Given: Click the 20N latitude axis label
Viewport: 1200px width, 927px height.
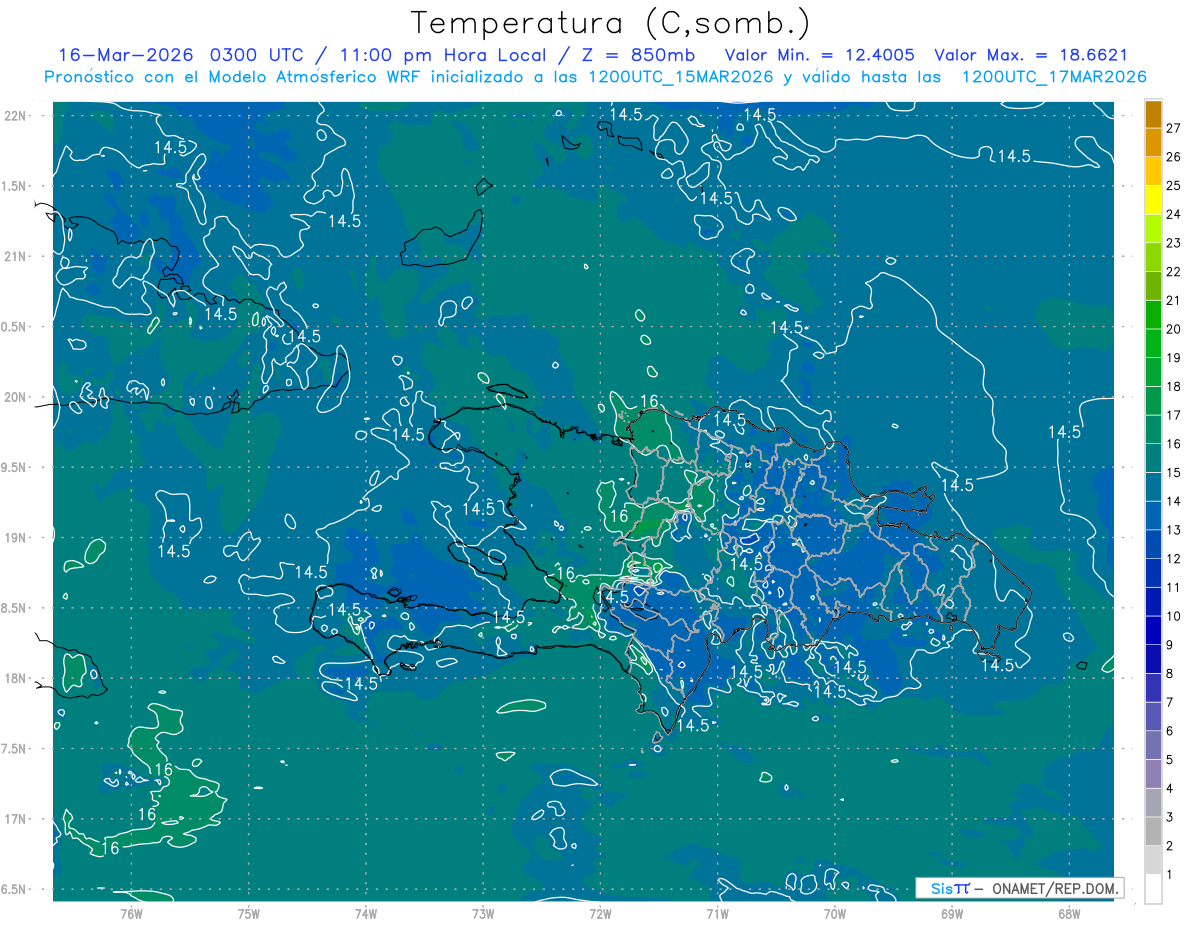Looking at the screenshot, I should point(15,397).
